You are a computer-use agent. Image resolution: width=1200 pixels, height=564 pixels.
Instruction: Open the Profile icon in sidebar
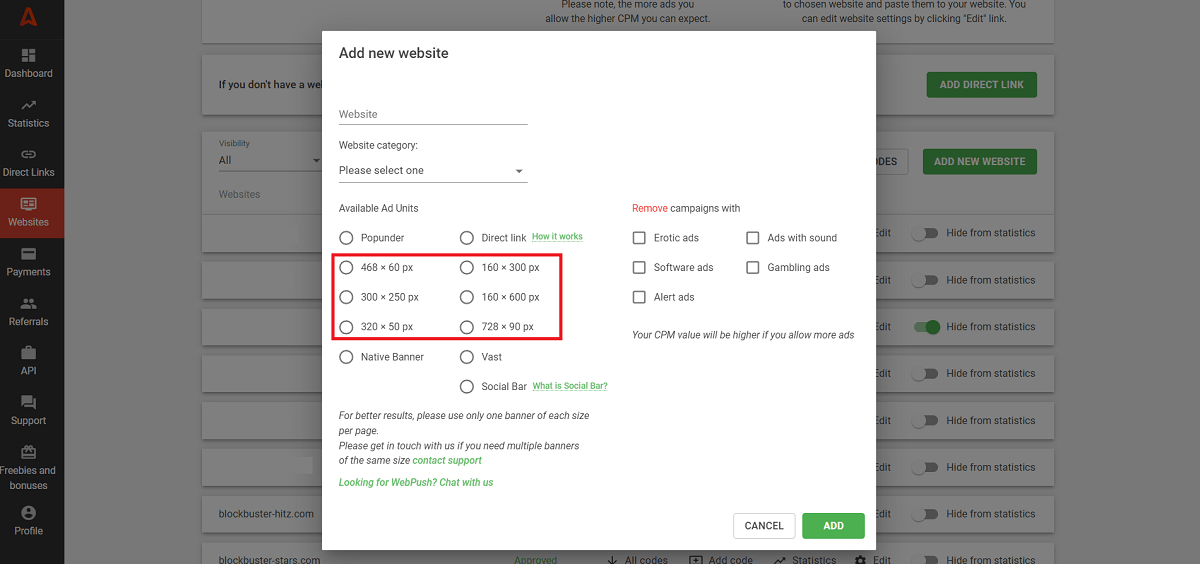pos(28,513)
